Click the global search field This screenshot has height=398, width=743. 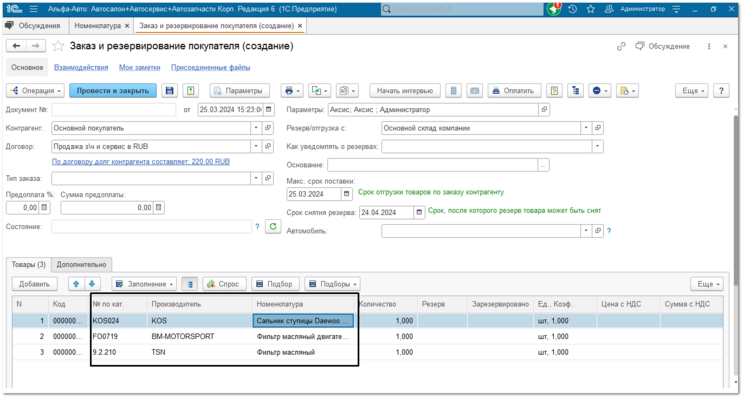462,9
